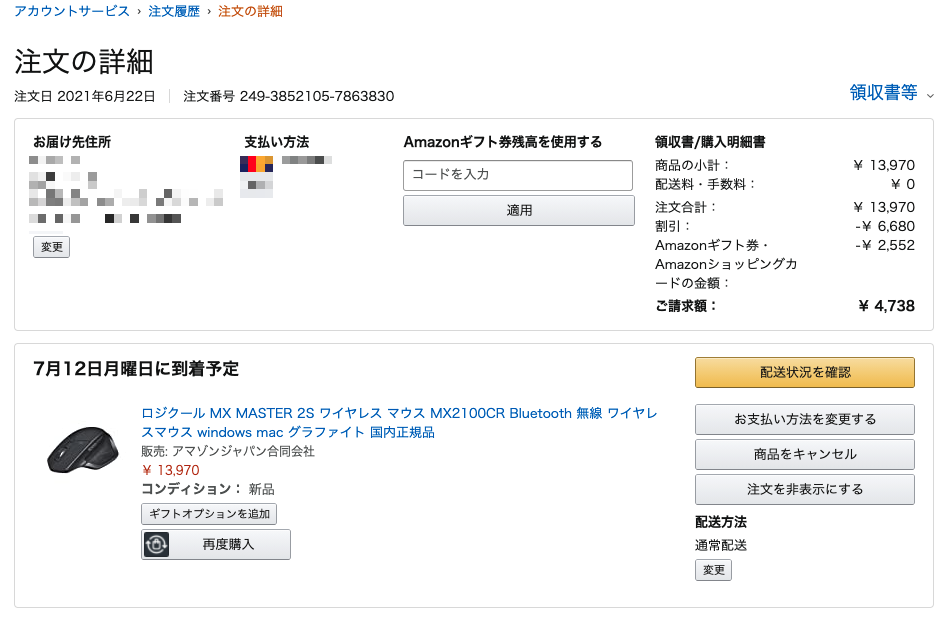Click the ¥13,970 product price

[170, 470]
